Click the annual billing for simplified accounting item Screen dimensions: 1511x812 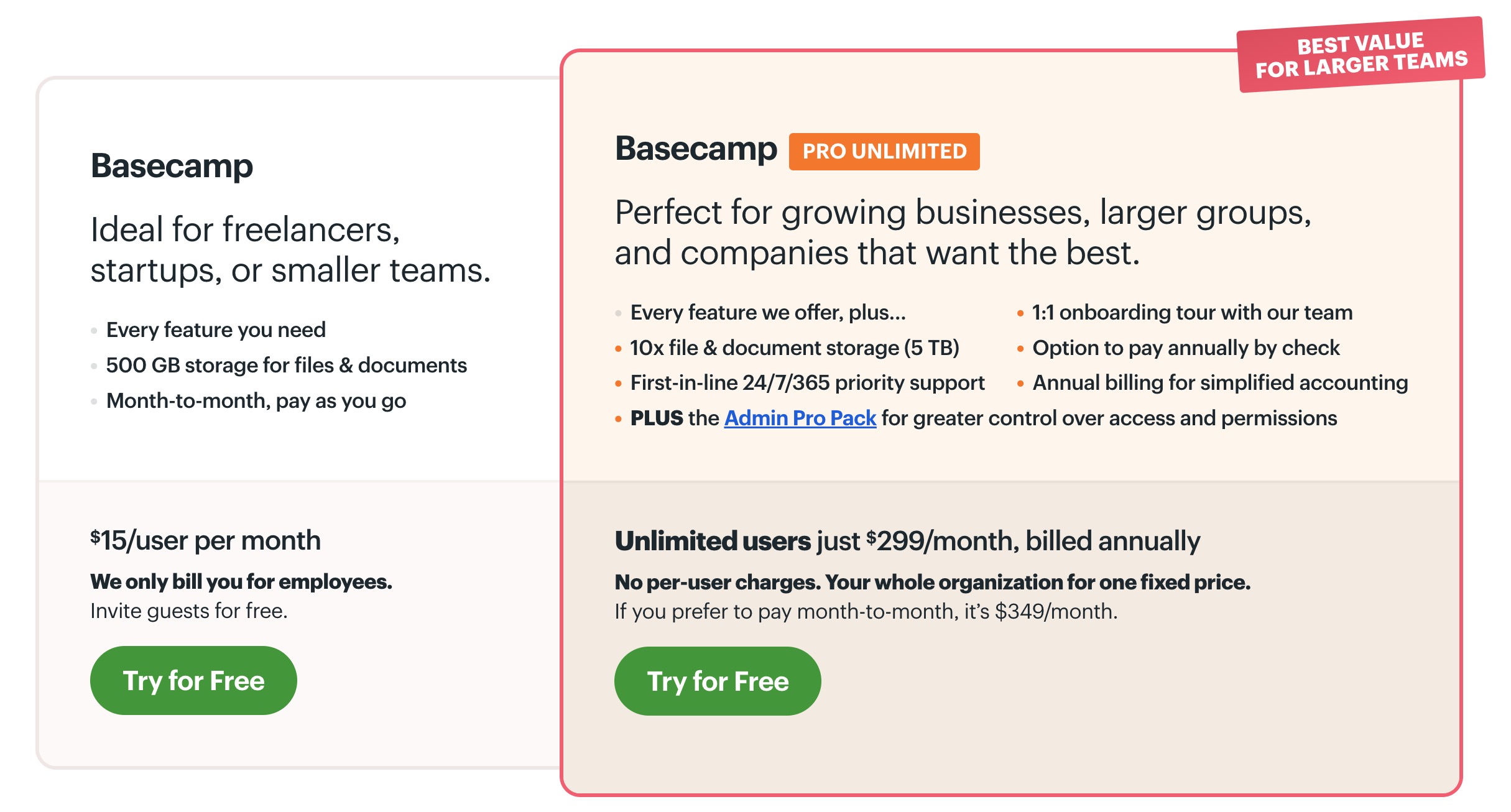[1220, 383]
